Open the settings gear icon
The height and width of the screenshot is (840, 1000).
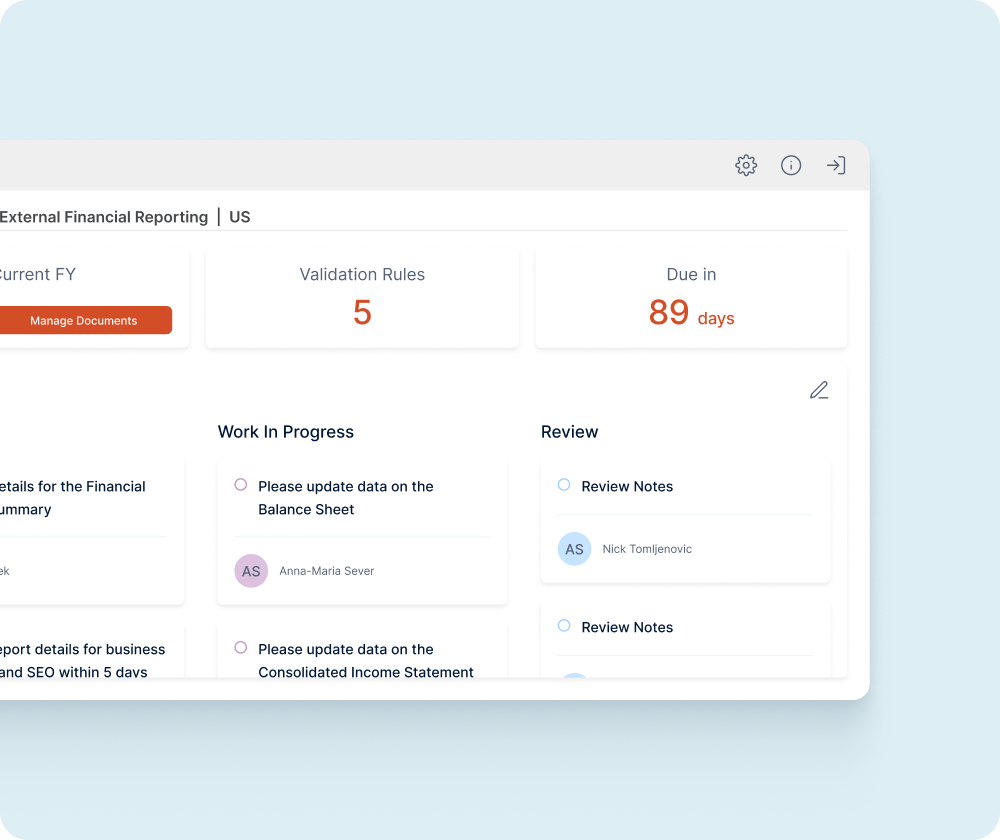[x=746, y=165]
